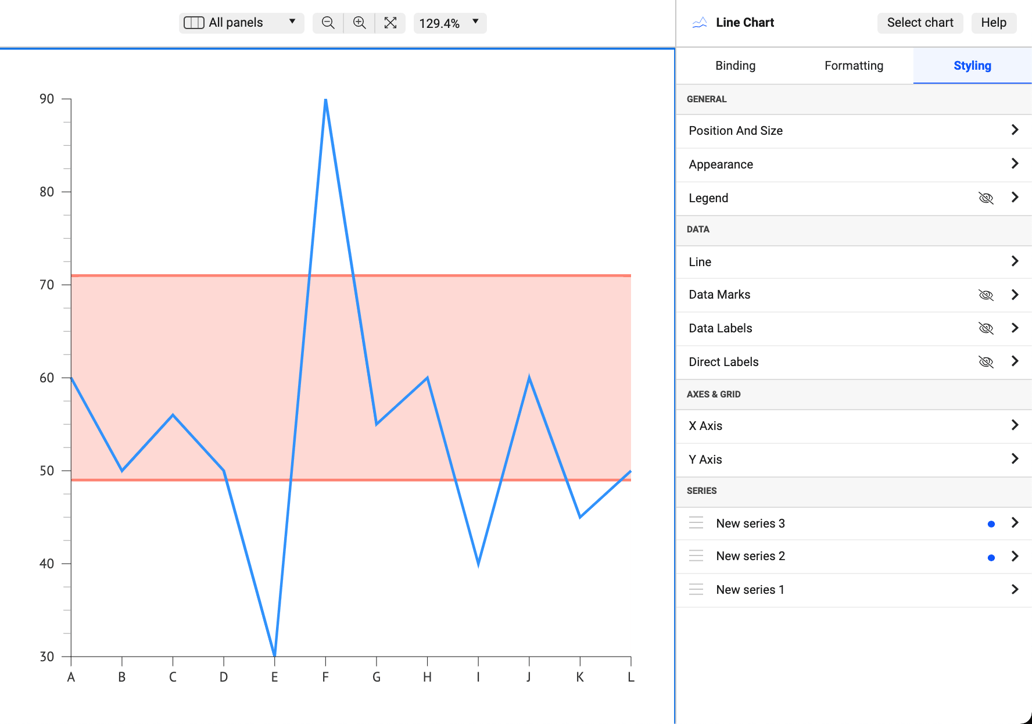Click the drag handle of New series 2

click(x=696, y=556)
